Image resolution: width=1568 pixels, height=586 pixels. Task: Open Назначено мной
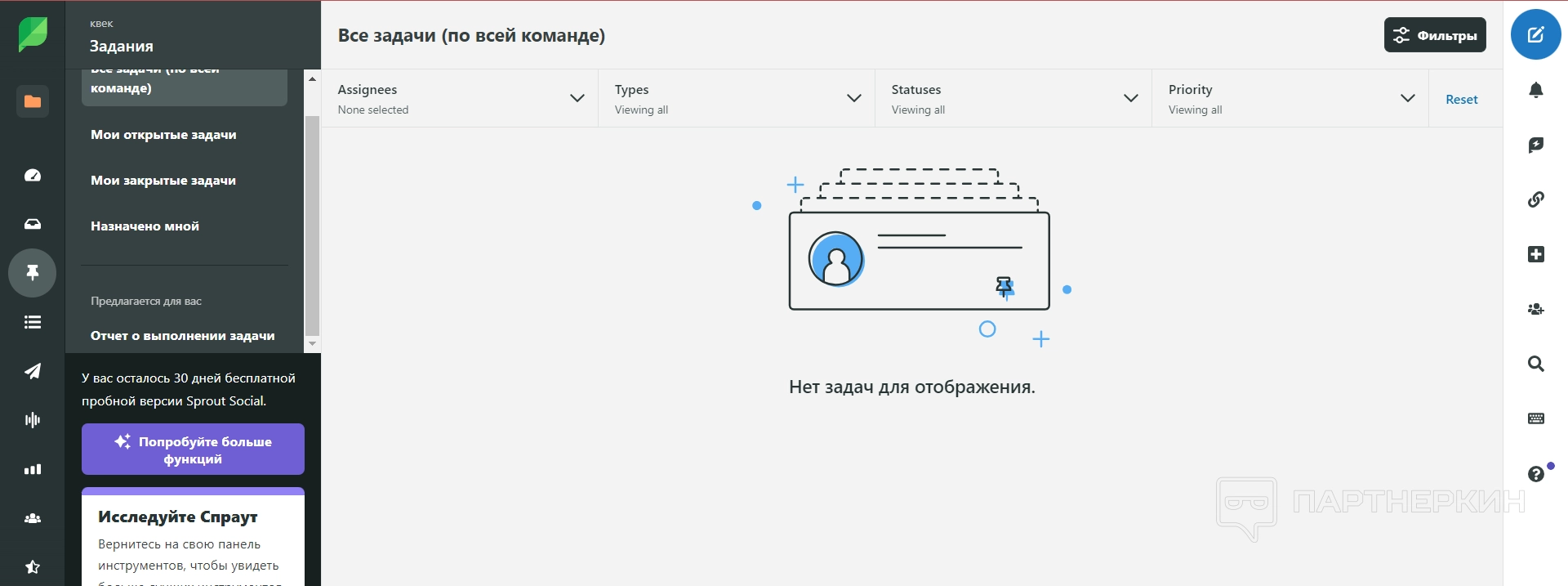coord(145,226)
